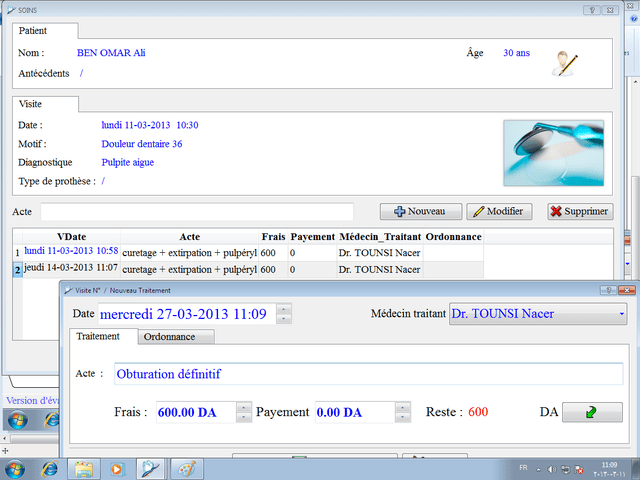This screenshot has height=480, width=640.
Task: Open the dental mirror visit image
Action: tap(553, 152)
